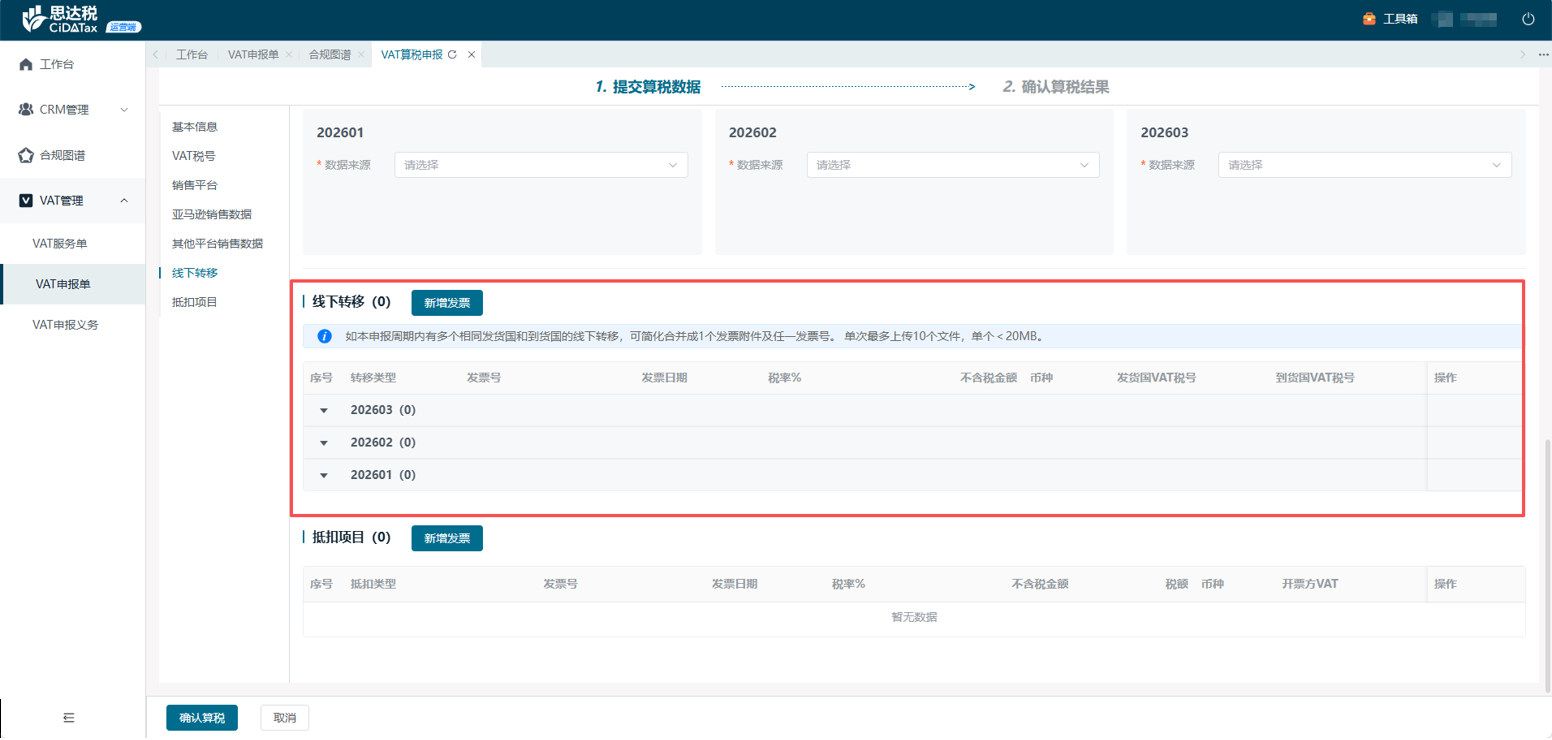This screenshot has height=740, width=1552.
Task: Click the power logout icon
Action: pos(1528,19)
